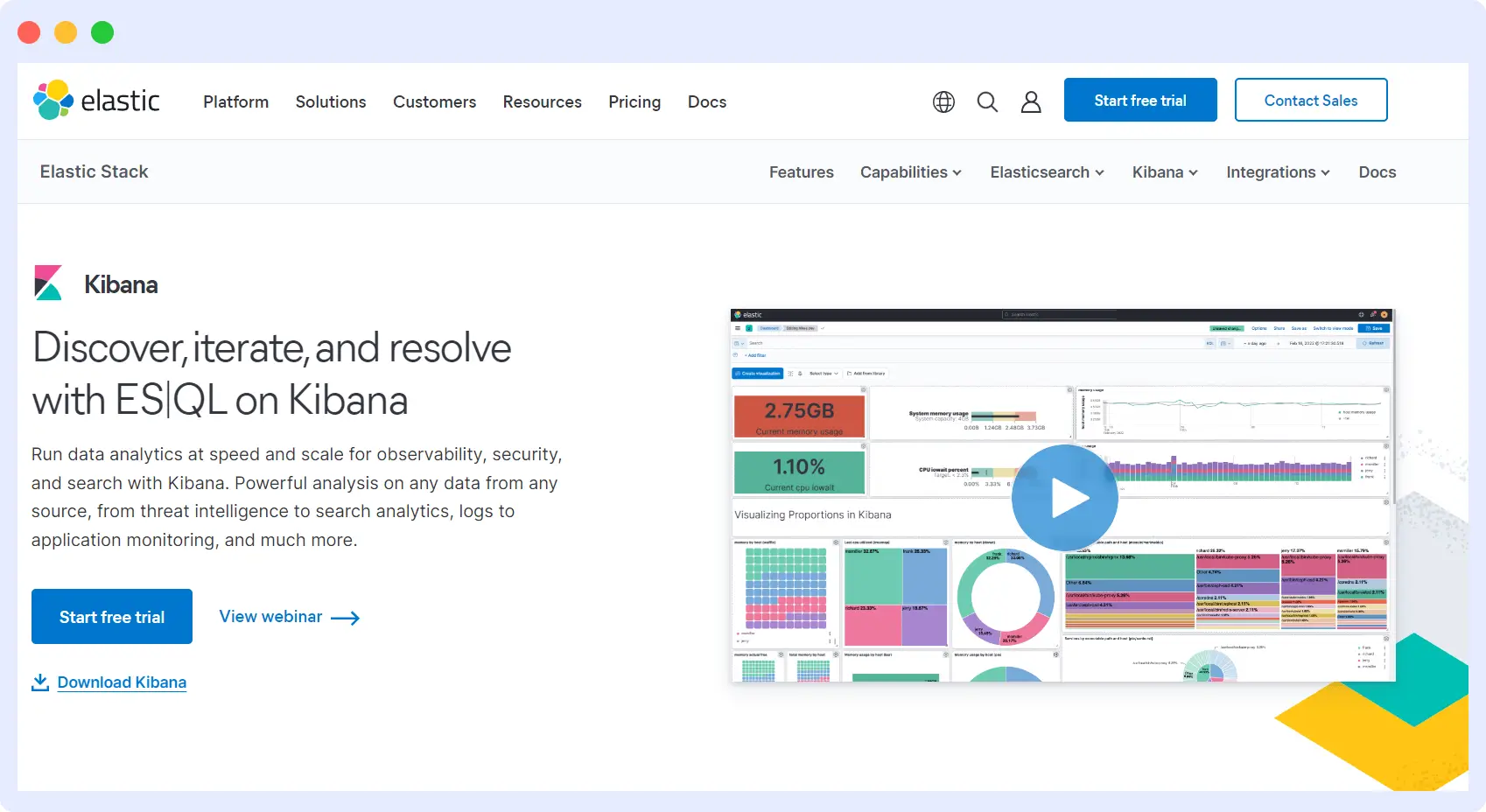This screenshot has width=1486, height=812.
Task: Open the Resources menu
Action: [x=543, y=101]
